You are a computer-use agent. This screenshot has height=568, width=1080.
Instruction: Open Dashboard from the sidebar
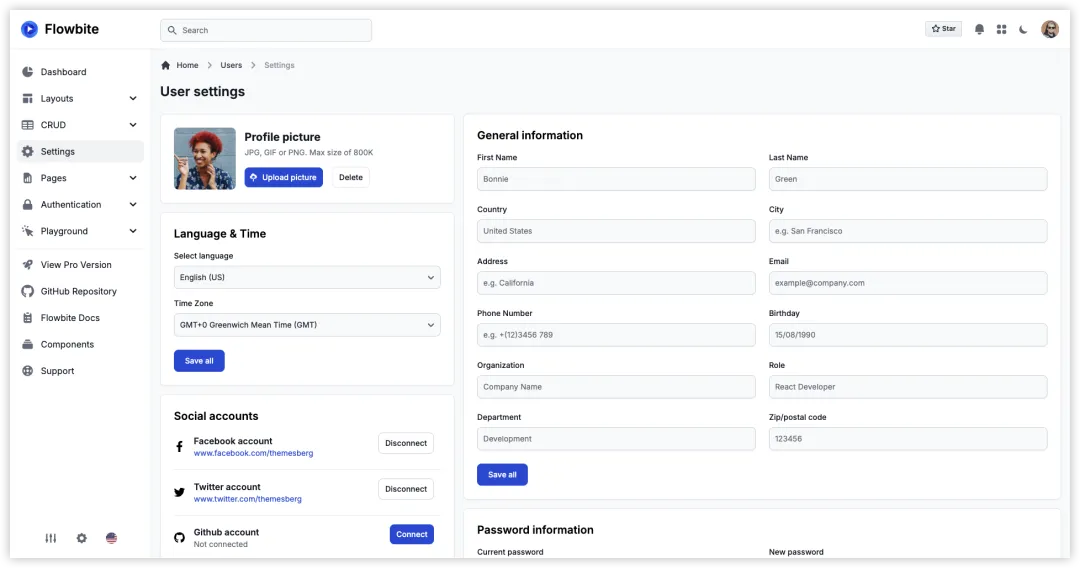63,72
